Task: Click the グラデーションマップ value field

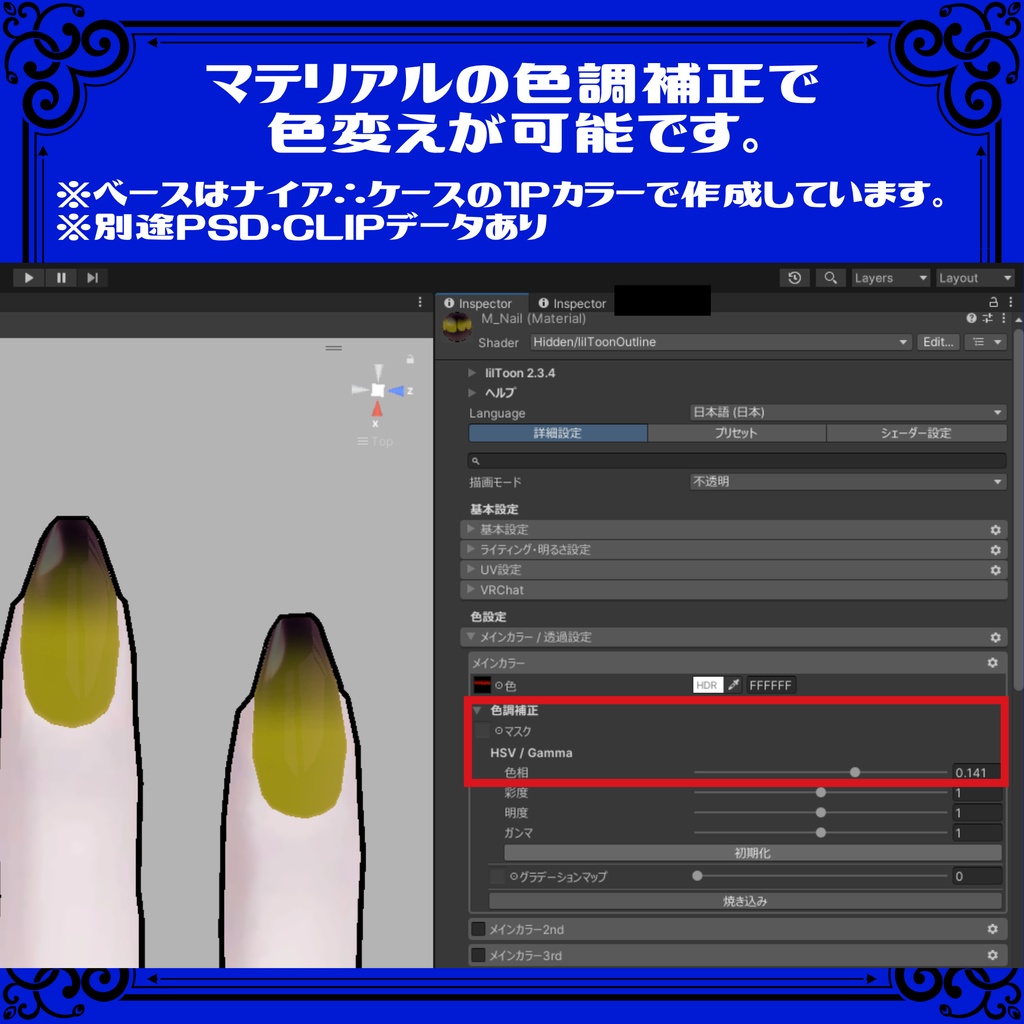Action: click(976, 876)
